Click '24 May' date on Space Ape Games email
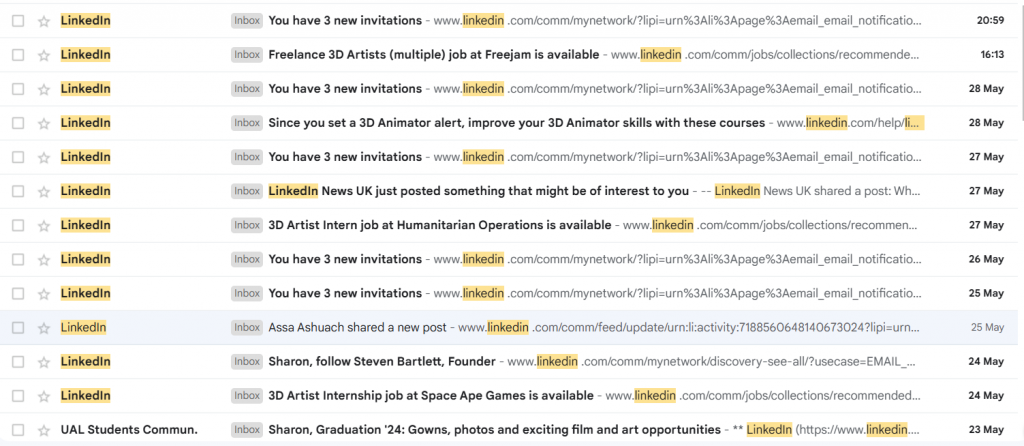 point(986,396)
